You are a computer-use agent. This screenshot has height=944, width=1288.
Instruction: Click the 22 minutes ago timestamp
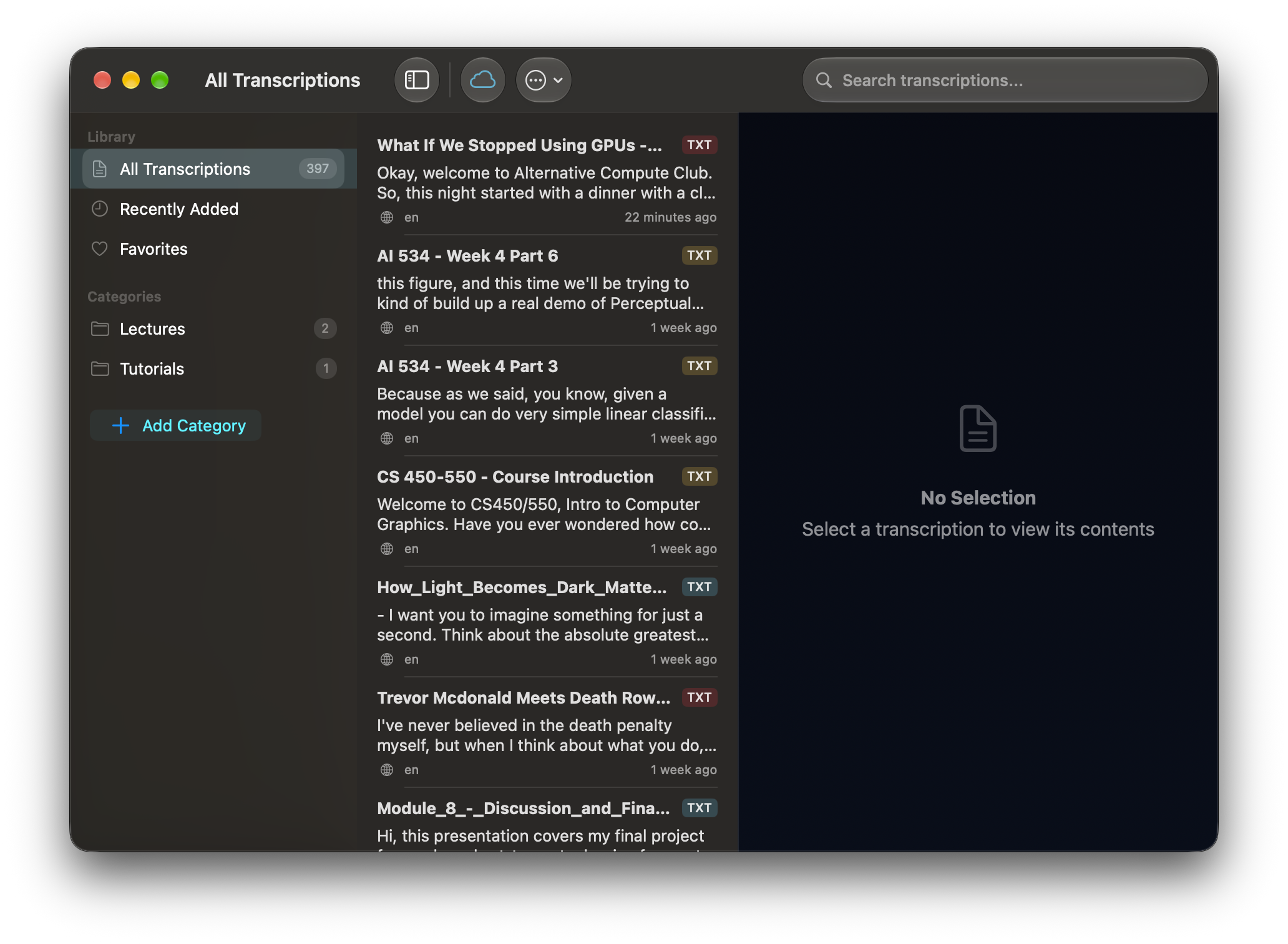click(671, 217)
